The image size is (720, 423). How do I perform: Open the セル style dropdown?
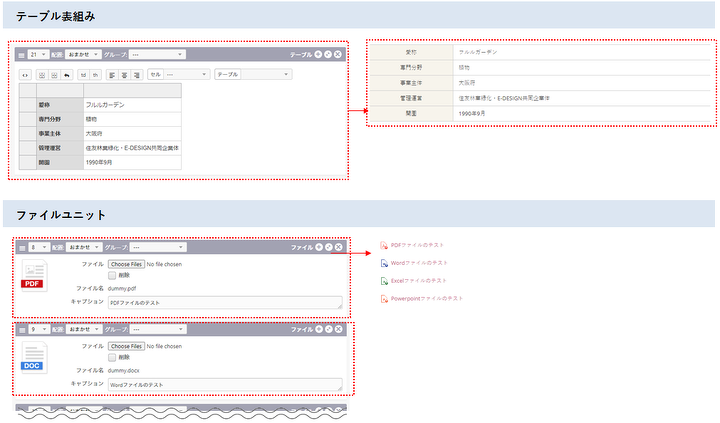(177, 75)
